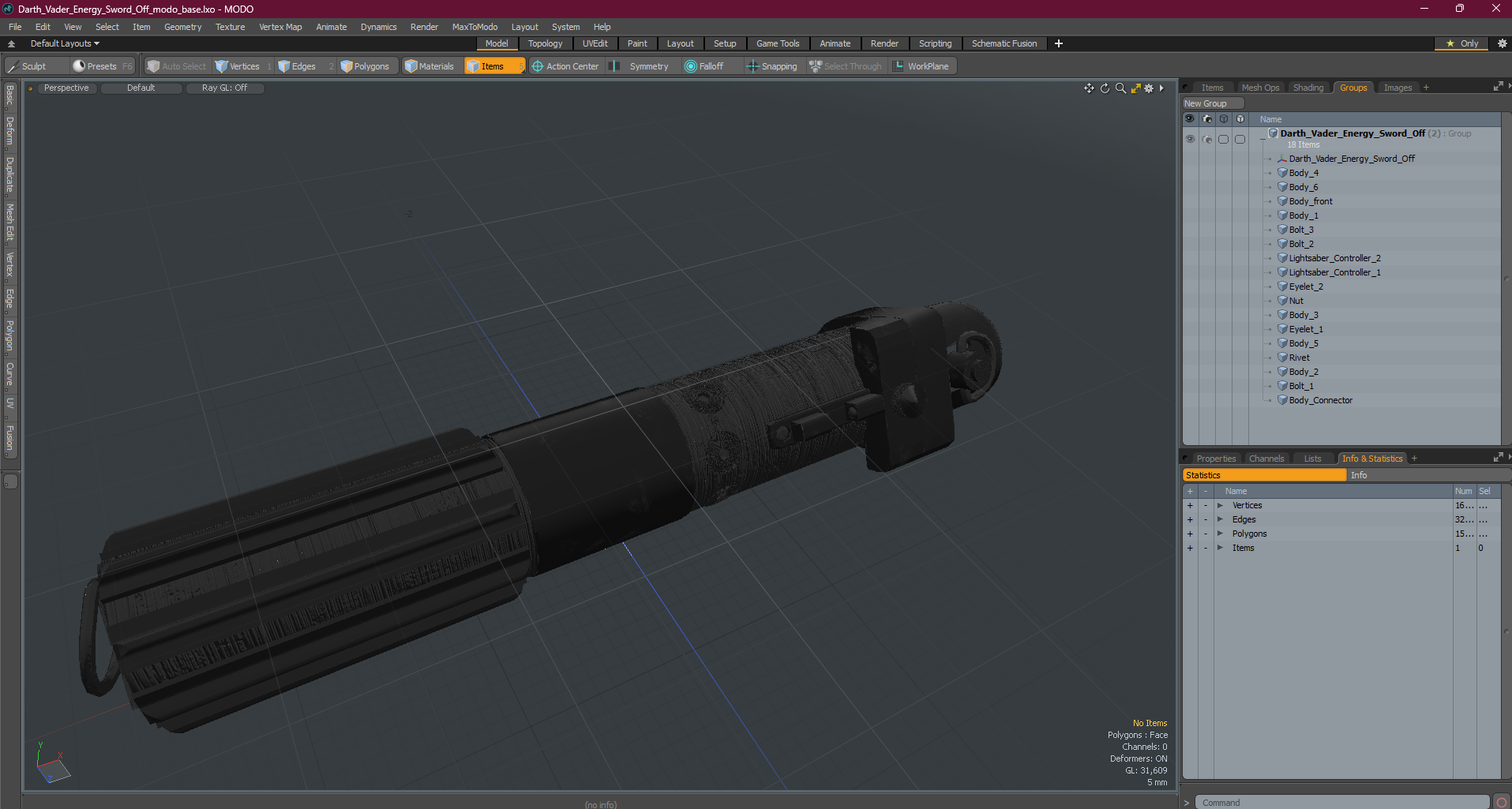Expand the Items statistics row

[1220, 548]
